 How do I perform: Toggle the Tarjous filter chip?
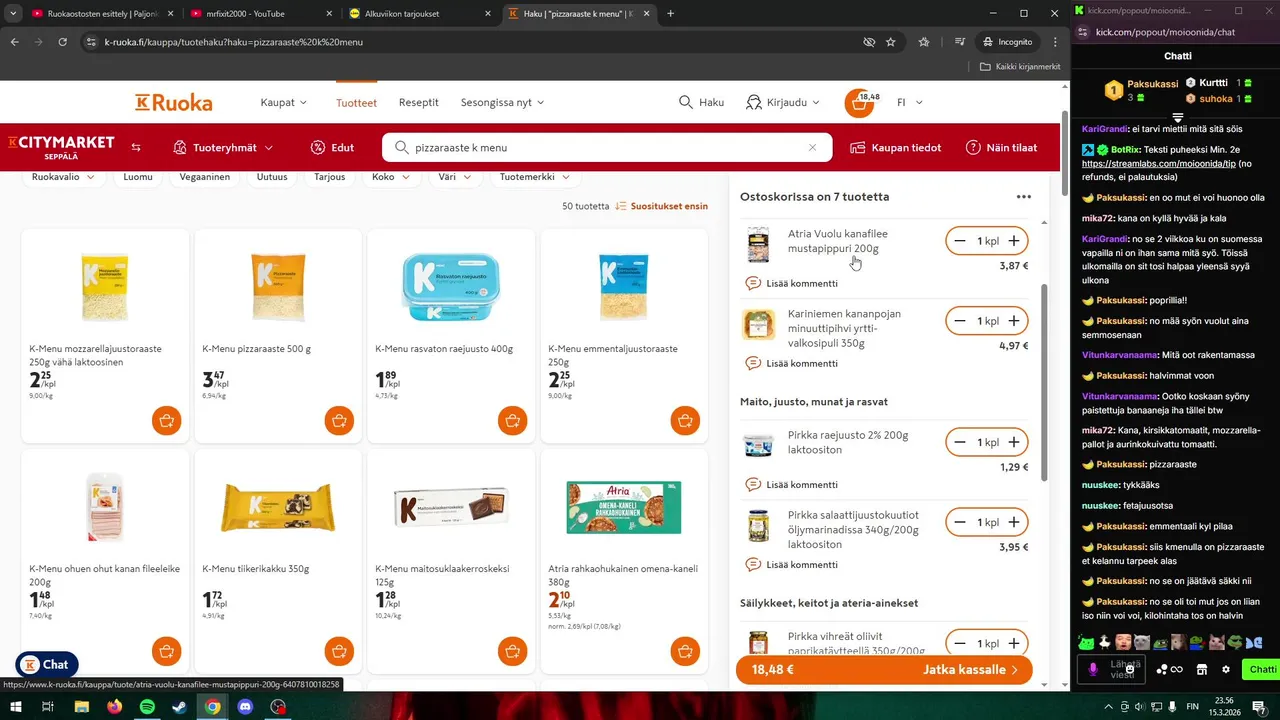point(330,177)
